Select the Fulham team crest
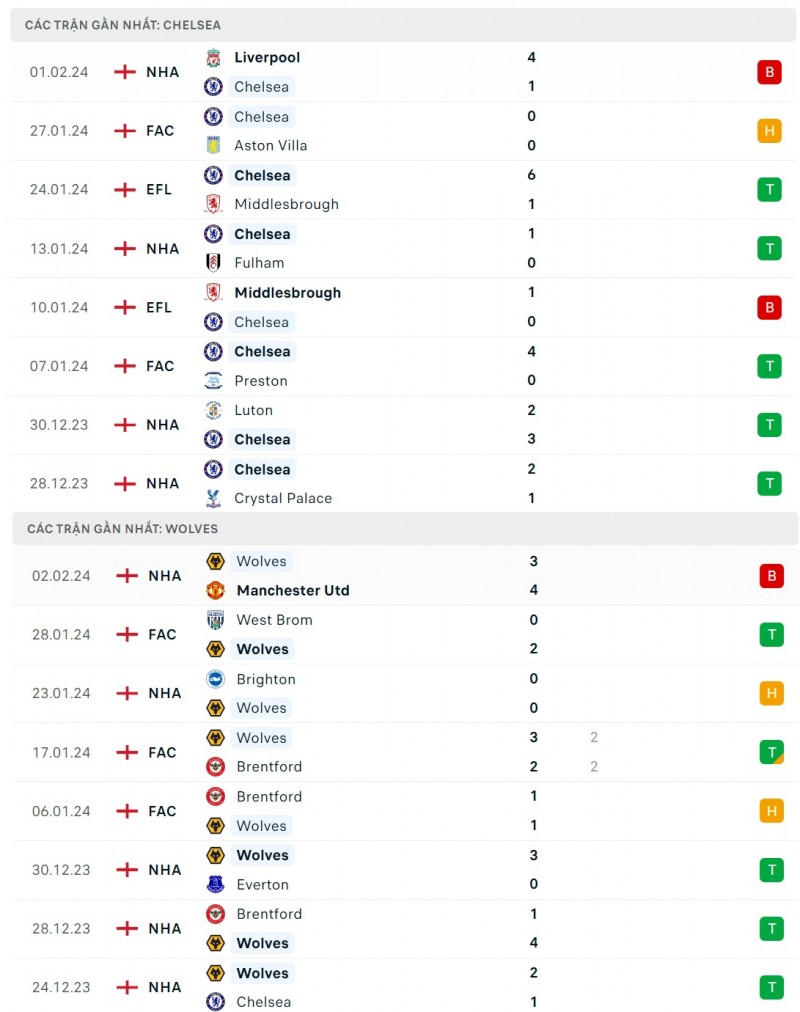Viewport: 800px width, 1012px height. [x=213, y=263]
